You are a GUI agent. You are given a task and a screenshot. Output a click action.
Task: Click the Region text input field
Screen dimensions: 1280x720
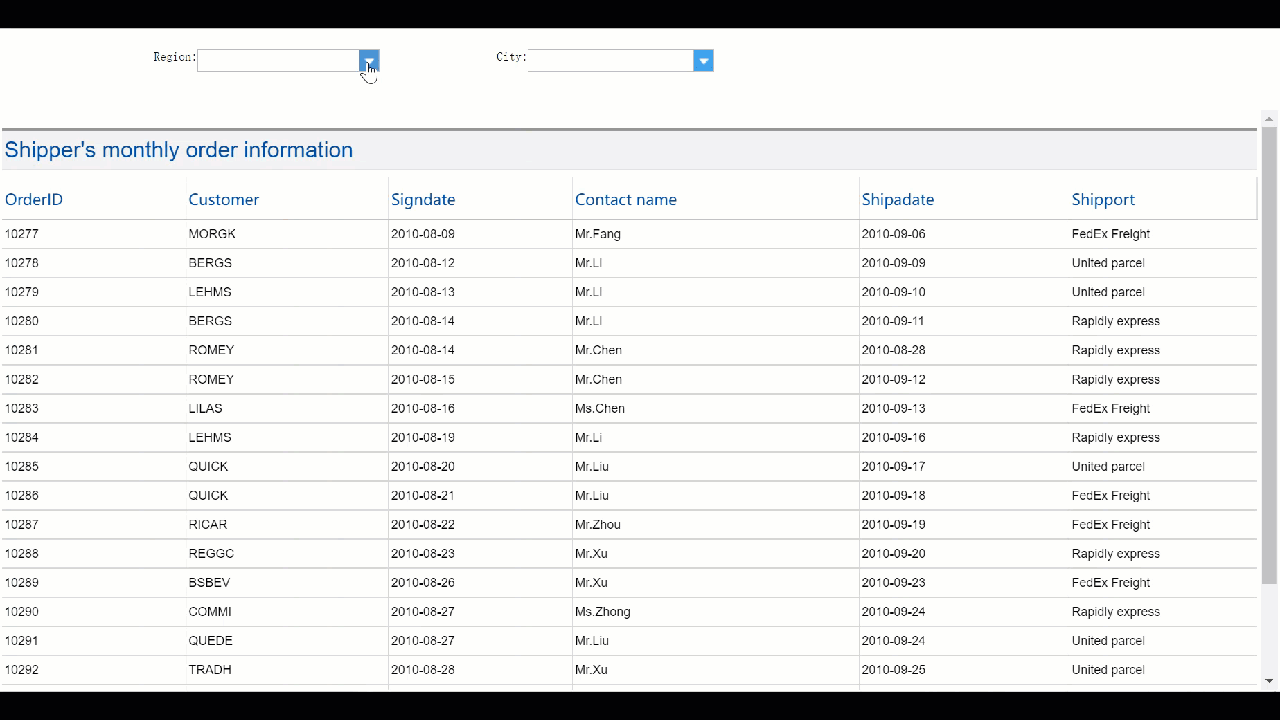click(278, 60)
